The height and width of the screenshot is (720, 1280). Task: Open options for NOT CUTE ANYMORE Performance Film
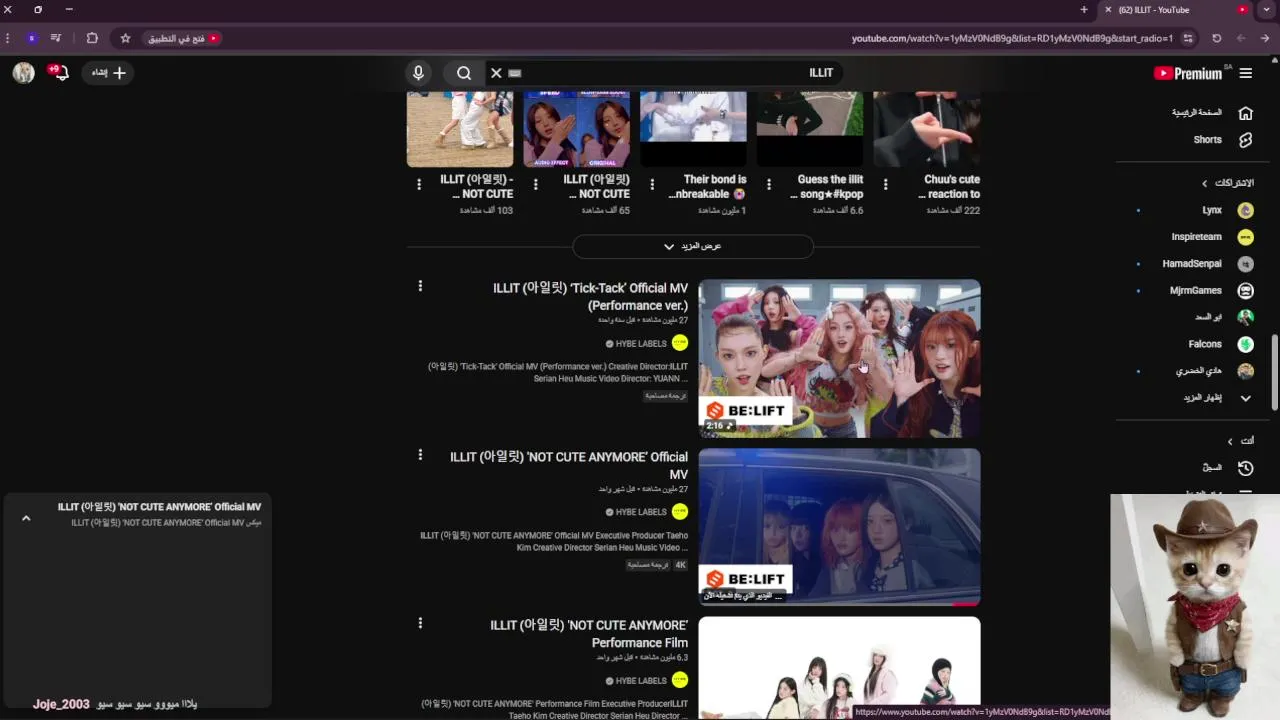point(420,623)
